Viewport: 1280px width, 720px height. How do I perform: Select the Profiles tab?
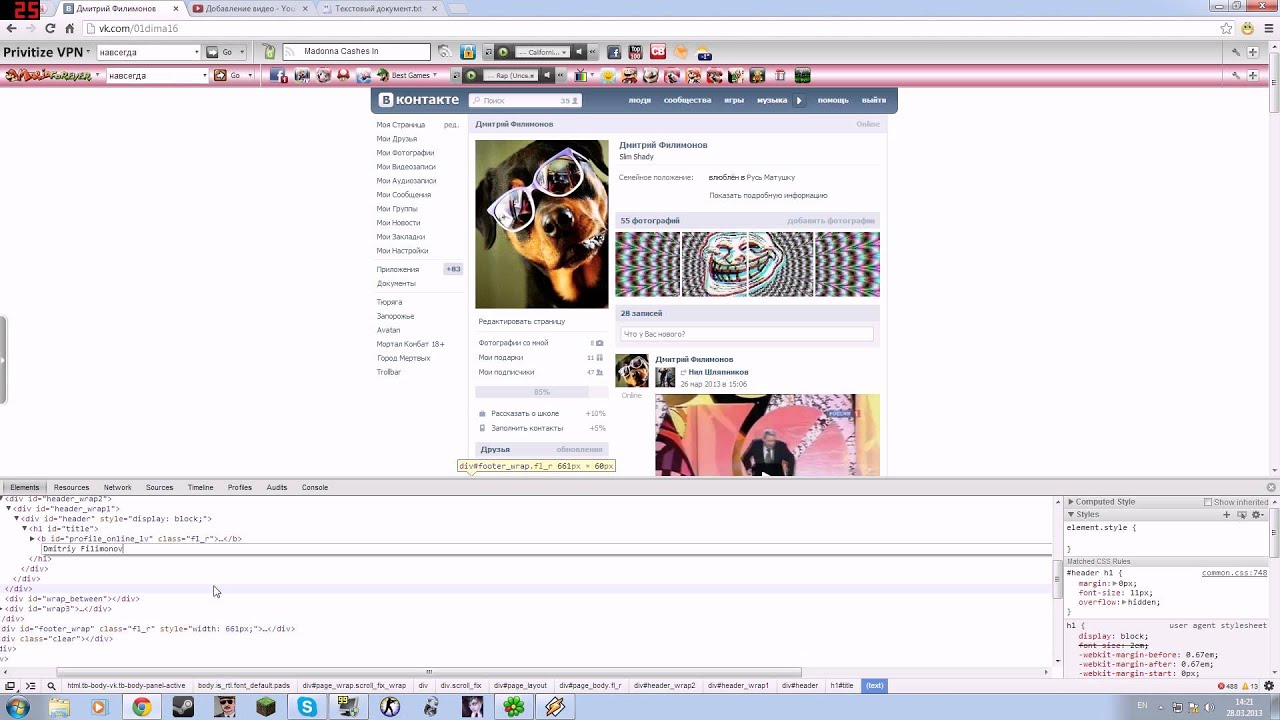[239, 487]
